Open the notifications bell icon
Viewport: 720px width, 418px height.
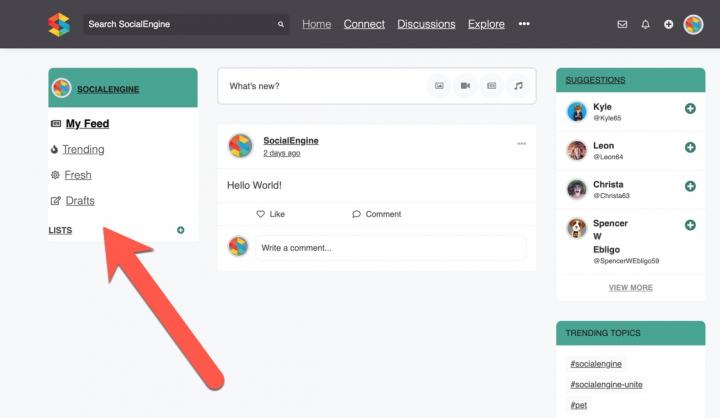click(x=645, y=24)
